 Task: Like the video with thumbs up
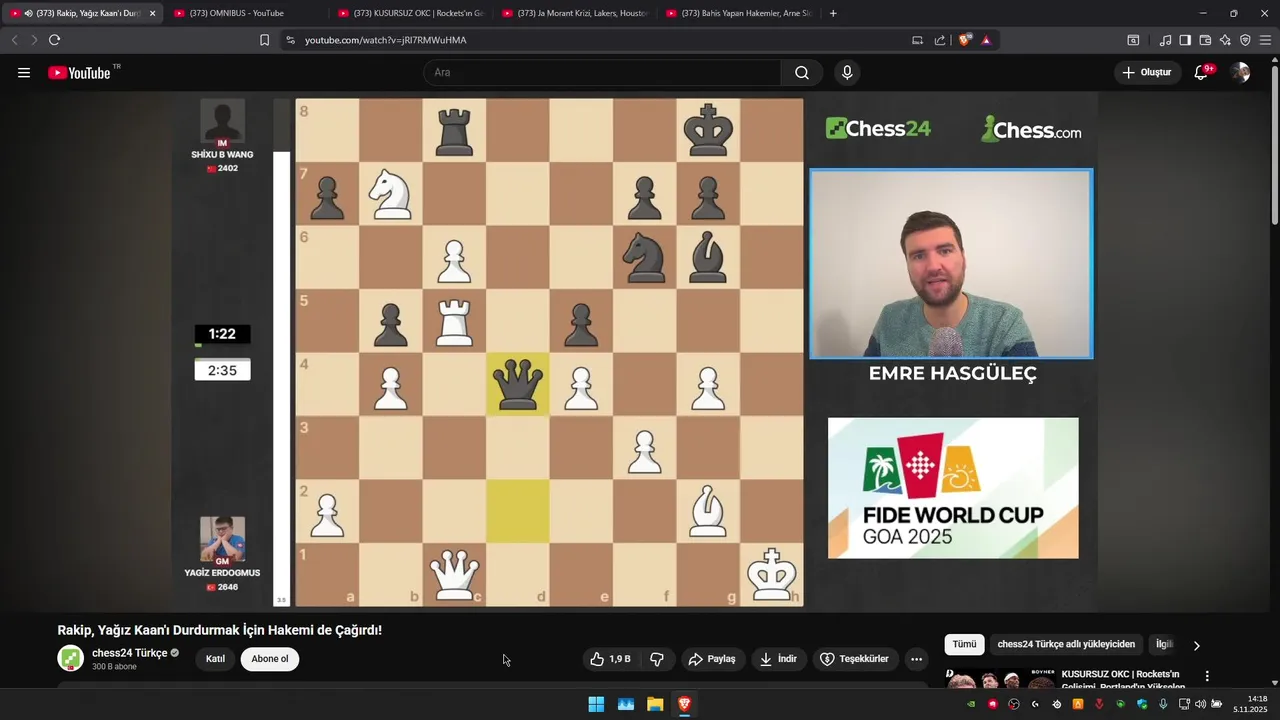click(x=609, y=659)
